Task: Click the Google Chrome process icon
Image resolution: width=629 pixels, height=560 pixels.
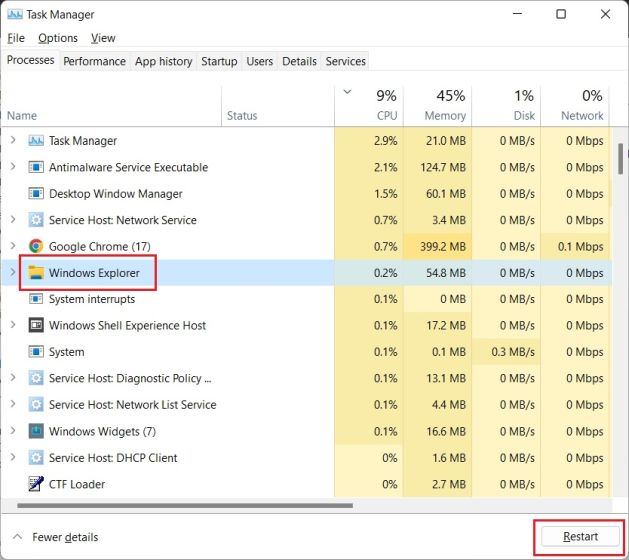Action: click(36, 246)
